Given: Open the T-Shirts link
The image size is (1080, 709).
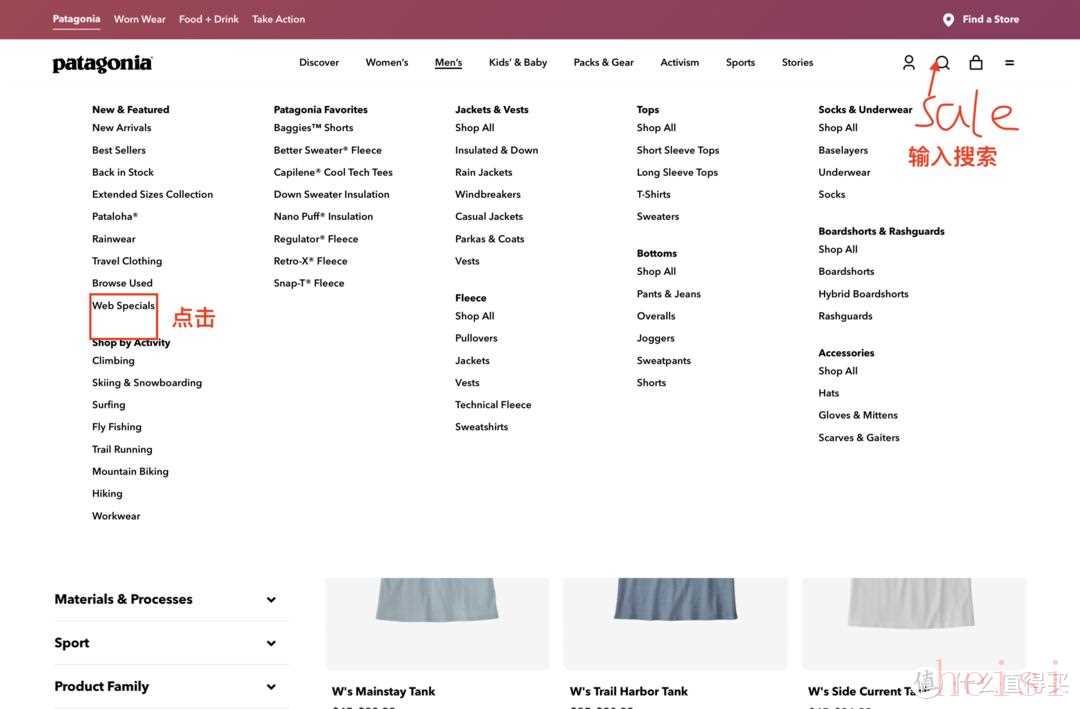Looking at the screenshot, I should click(x=654, y=194).
